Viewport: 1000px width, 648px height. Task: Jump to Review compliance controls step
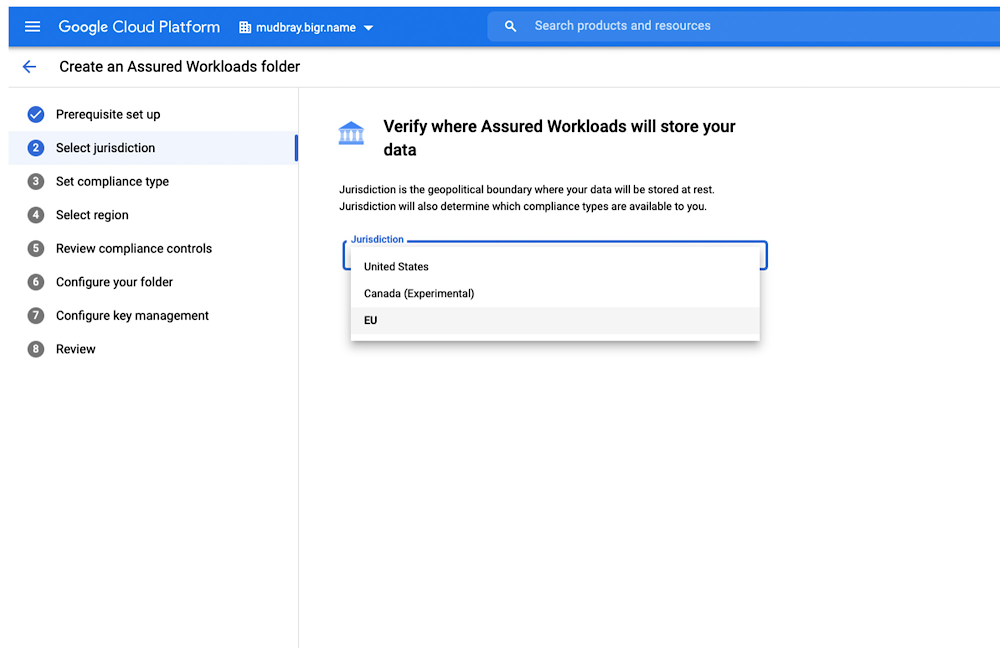tap(134, 249)
